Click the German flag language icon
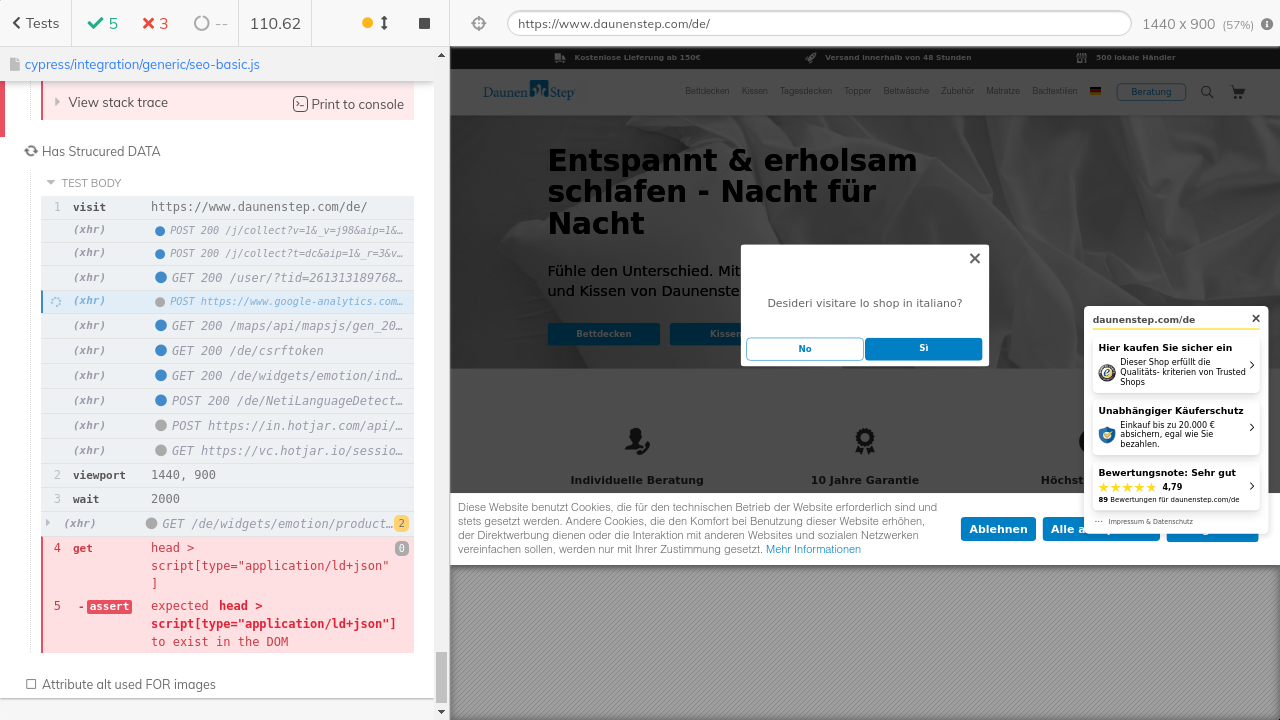 1095,91
